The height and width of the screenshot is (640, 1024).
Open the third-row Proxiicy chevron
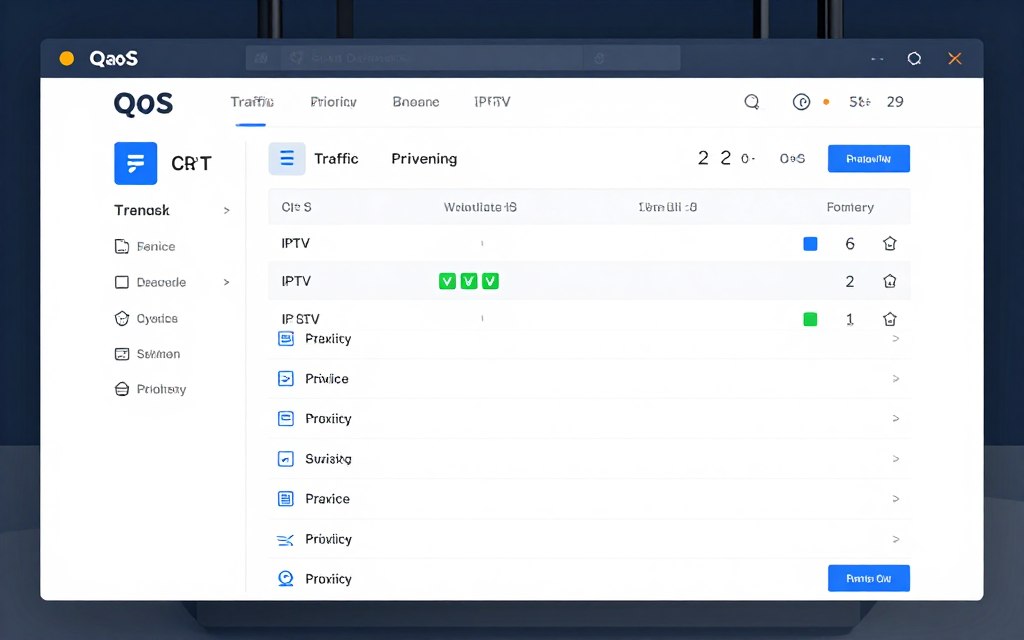click(896, 419)
